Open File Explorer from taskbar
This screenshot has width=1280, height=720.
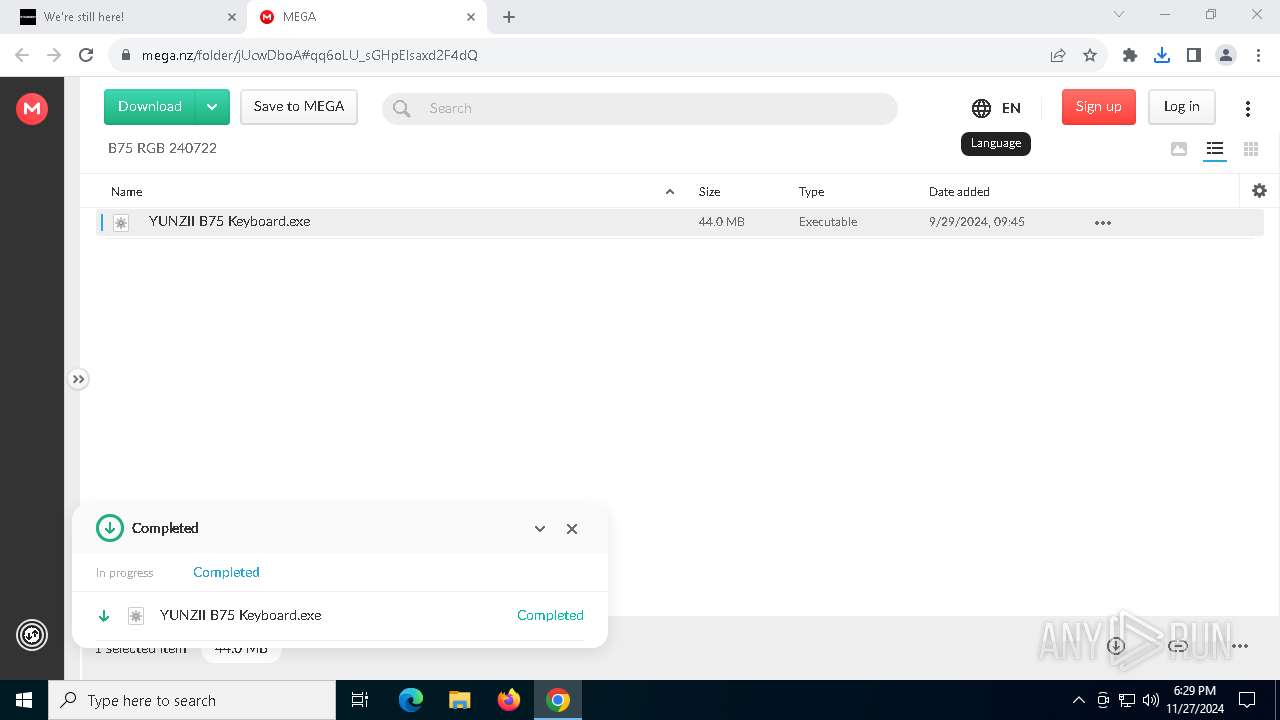[460, 700]
